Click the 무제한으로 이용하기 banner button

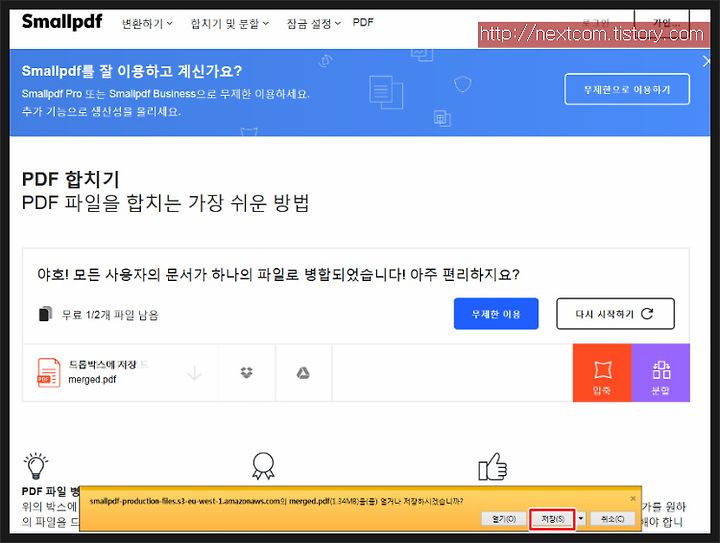(x=627, y=89)
